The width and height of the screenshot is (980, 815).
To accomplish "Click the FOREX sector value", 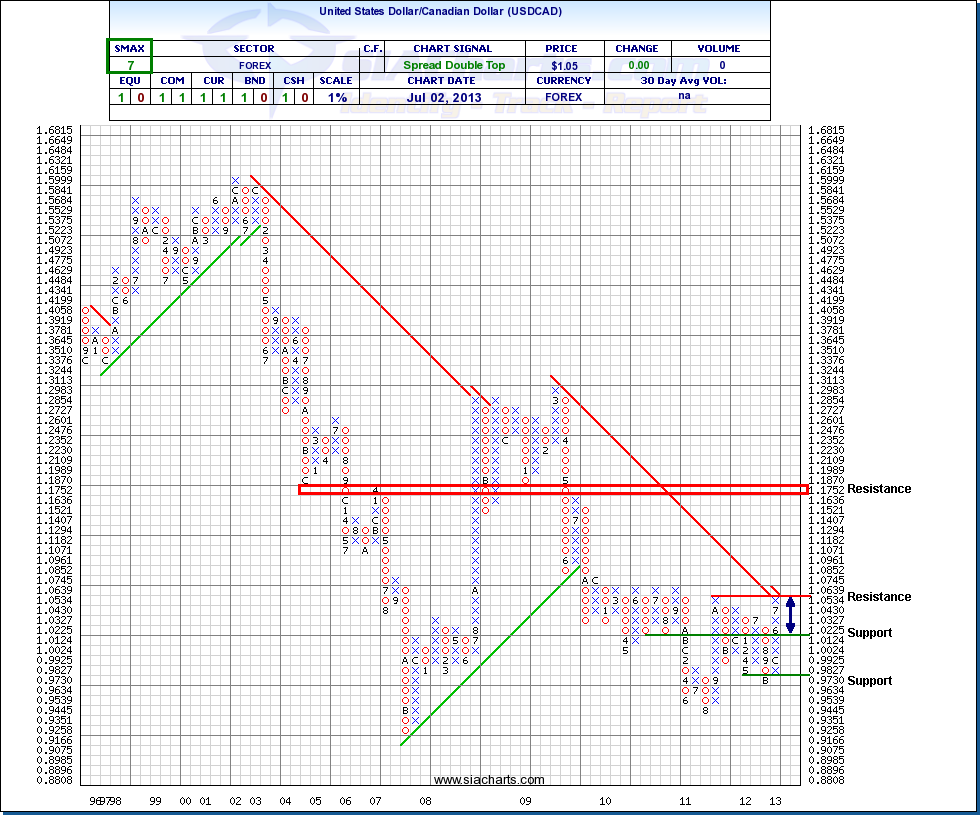I will pos(254,65).
